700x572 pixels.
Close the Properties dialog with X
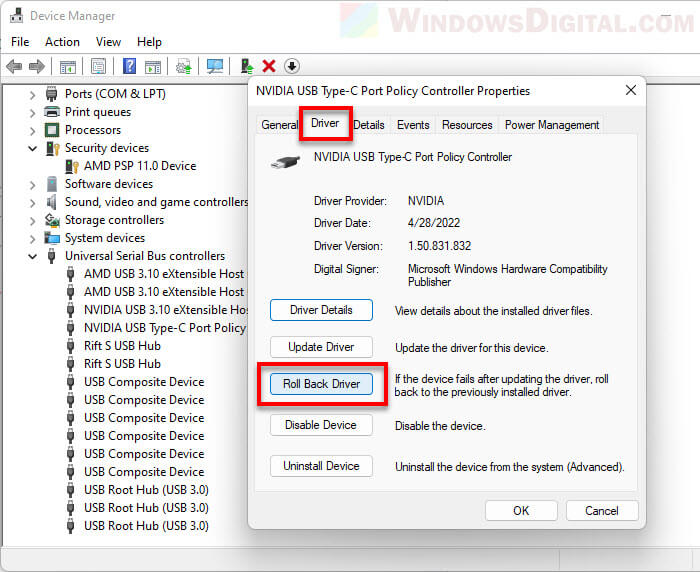[631, 90]
